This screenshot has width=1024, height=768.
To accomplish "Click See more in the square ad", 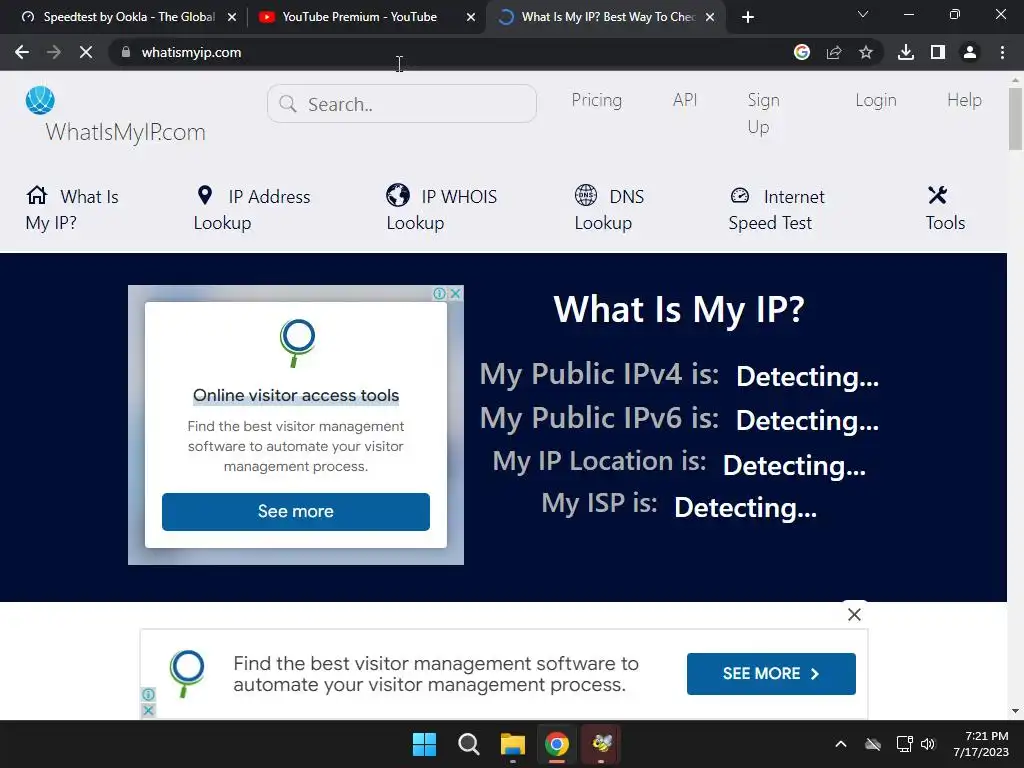I will coord(296,511).
